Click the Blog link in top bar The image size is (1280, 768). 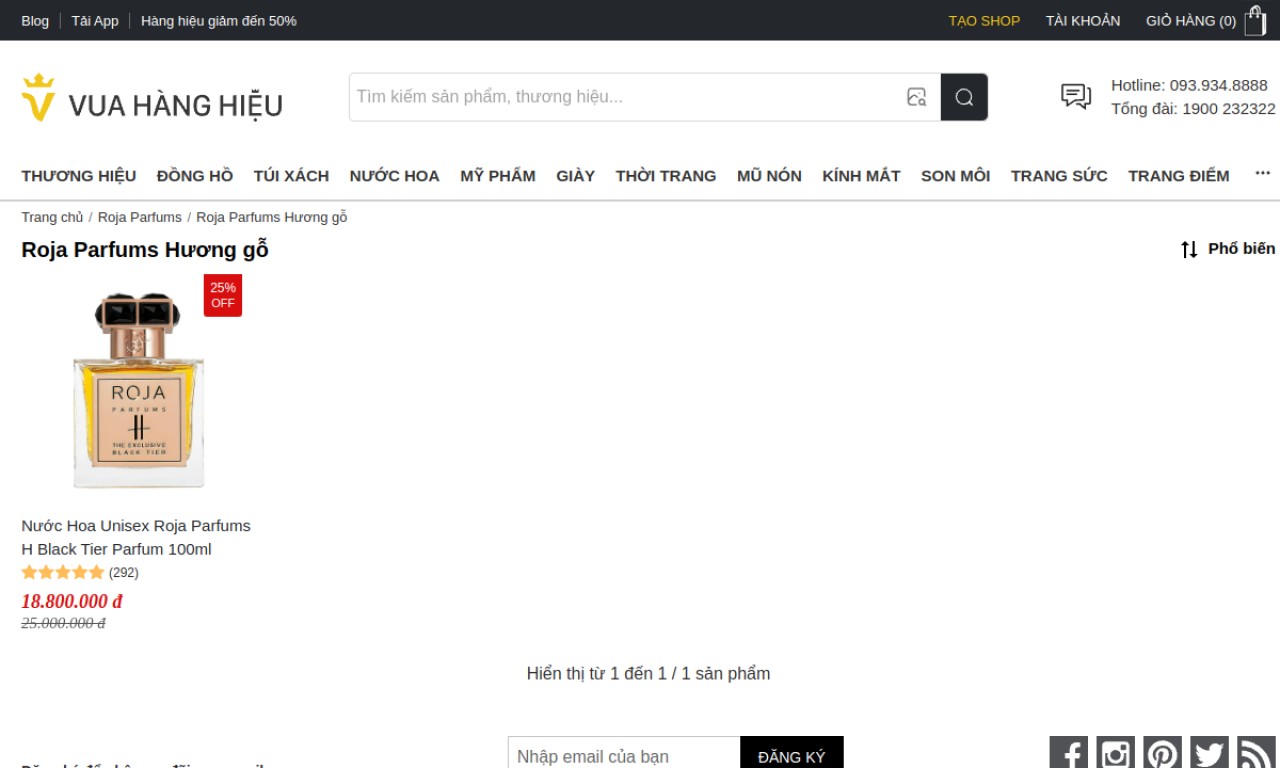(x=35, y=20)
